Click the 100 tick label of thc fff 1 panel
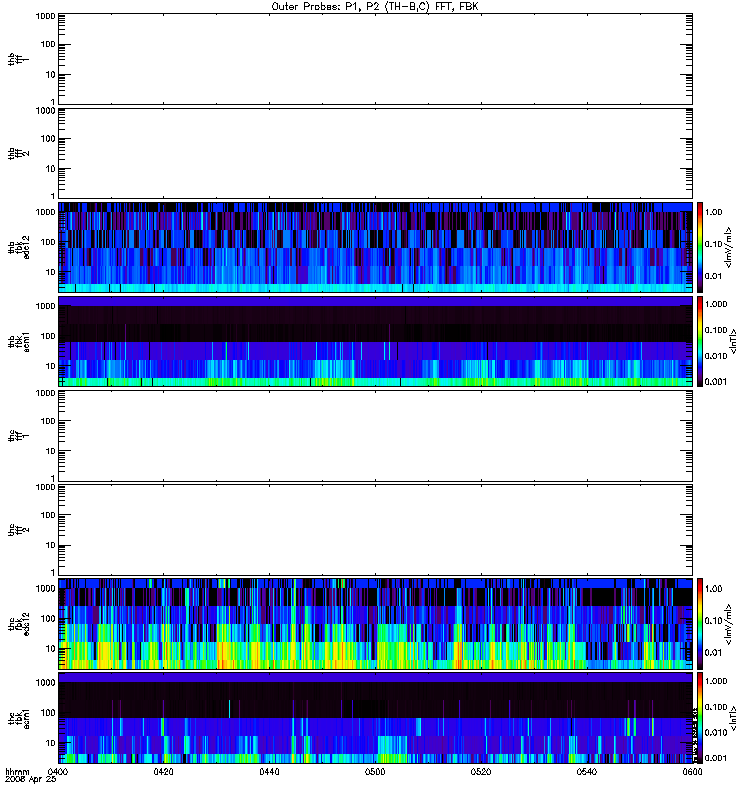 (x=48, y=421)
